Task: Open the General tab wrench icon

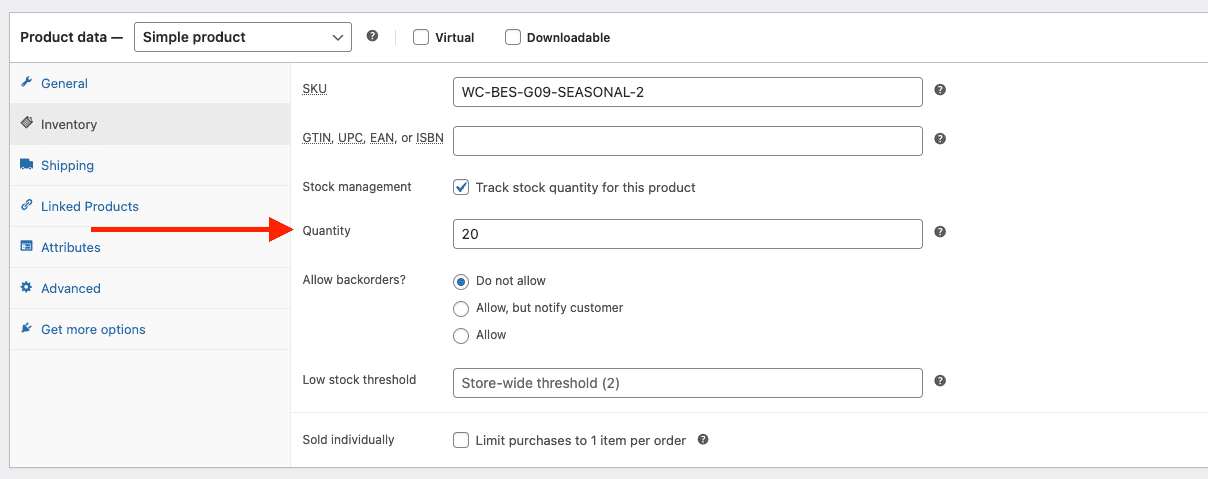Action: coord(27,83)
